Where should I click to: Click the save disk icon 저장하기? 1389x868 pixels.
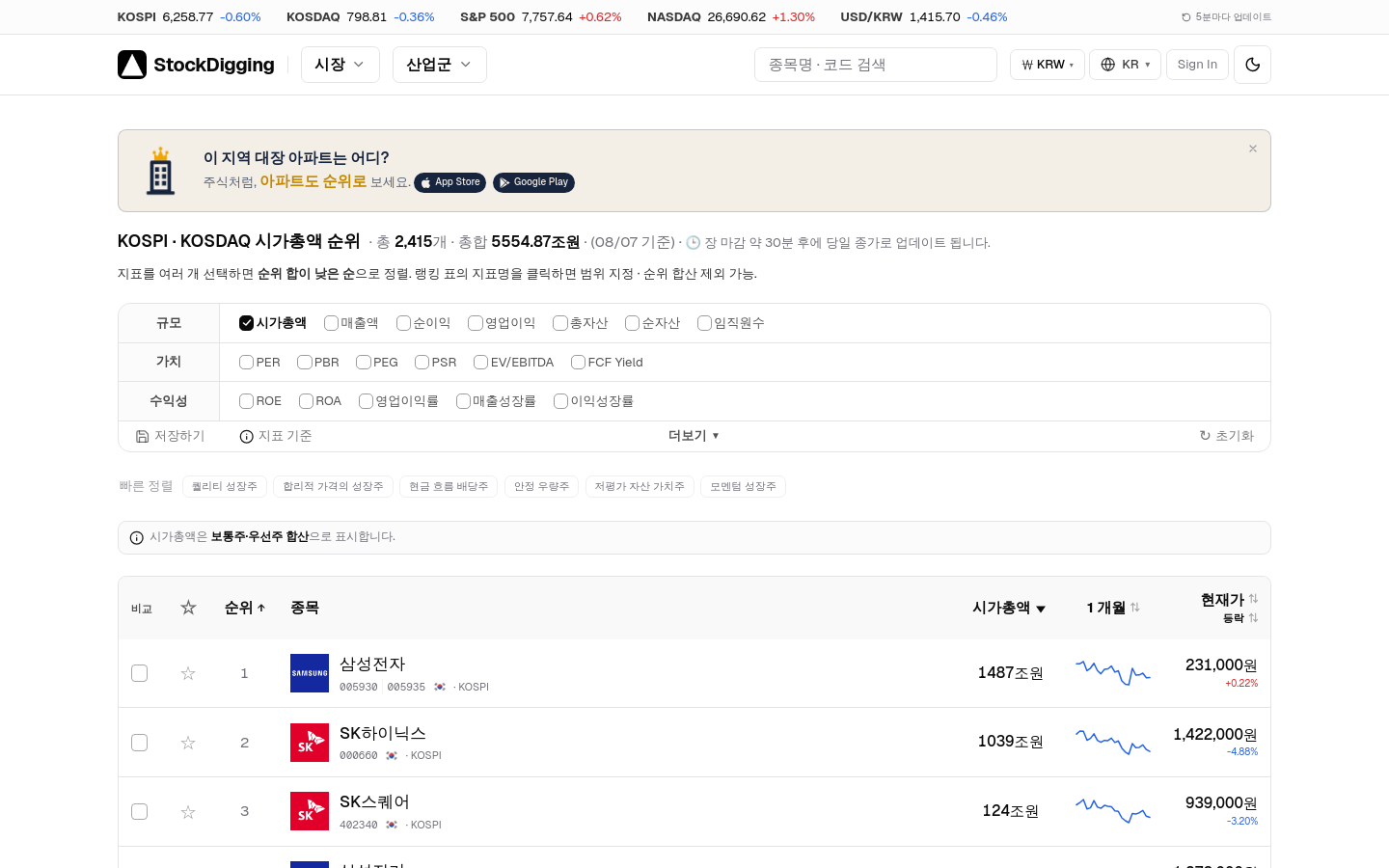point(142,436)
